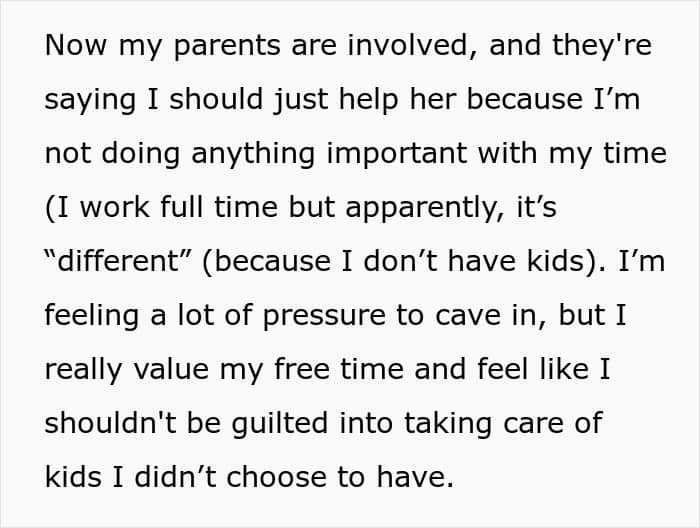Click the quoted word "different"
The image size is (700, 528).
[118, 261]
